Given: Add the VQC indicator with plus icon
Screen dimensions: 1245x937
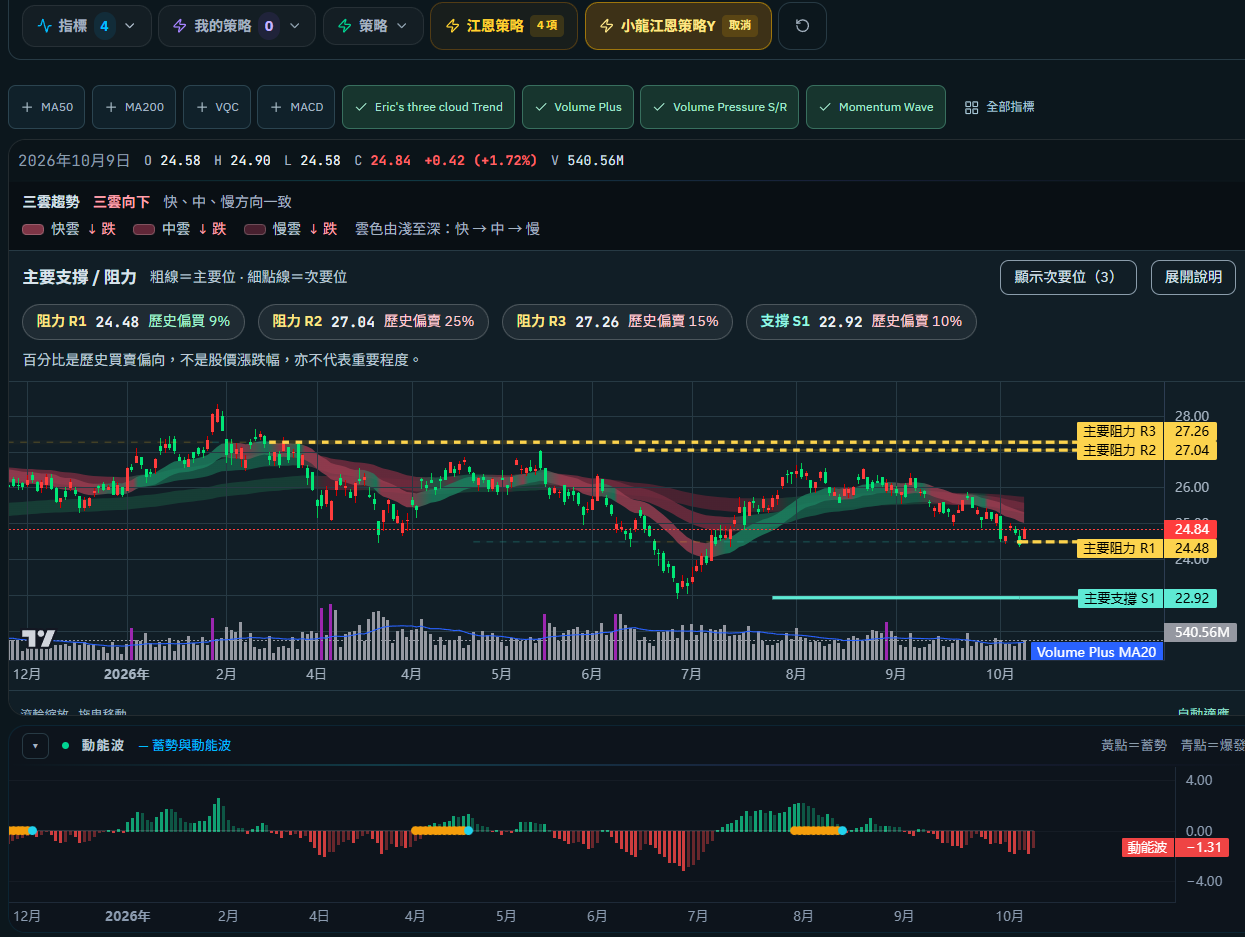Looking at the screenshot, I should click(x=217, y=107).
